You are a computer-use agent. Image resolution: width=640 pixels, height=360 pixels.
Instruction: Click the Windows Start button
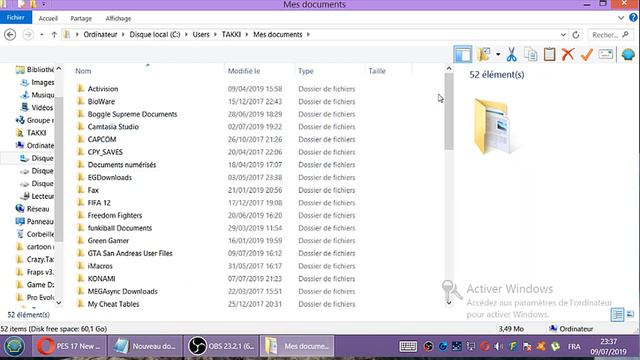point(14,347)
